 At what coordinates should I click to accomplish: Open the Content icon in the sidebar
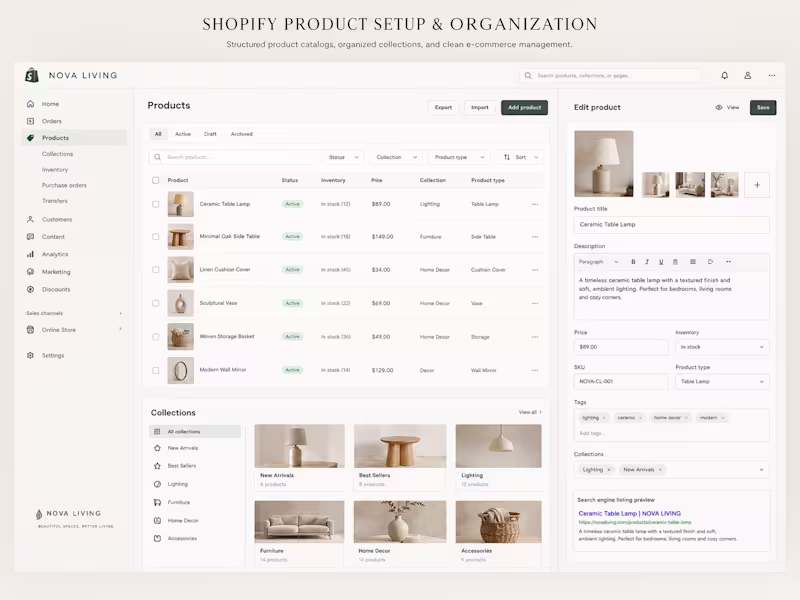pos(31,237)
